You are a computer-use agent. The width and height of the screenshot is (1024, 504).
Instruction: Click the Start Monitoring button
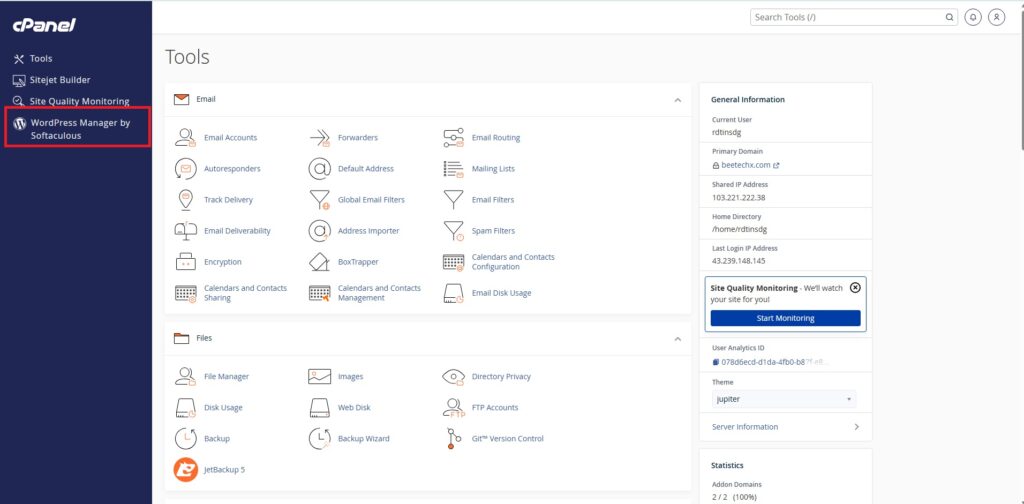(x=786, y=318)
